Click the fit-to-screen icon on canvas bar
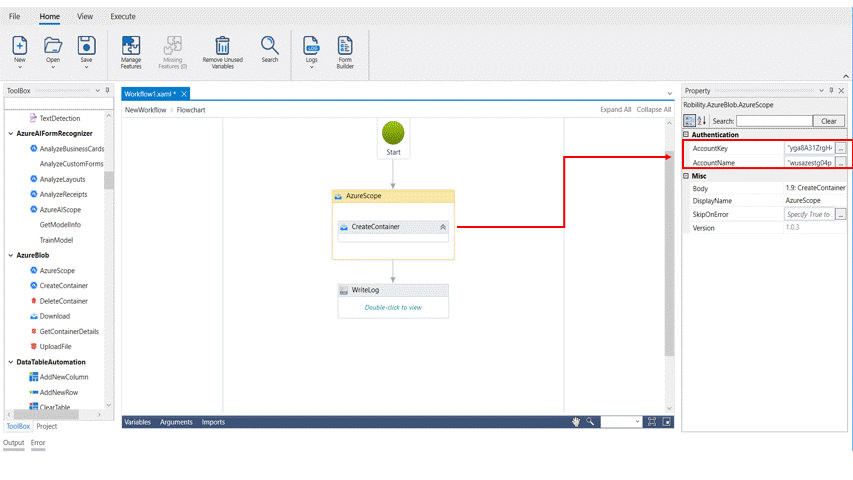Screen dimensions: 853x480 [652, 422]
